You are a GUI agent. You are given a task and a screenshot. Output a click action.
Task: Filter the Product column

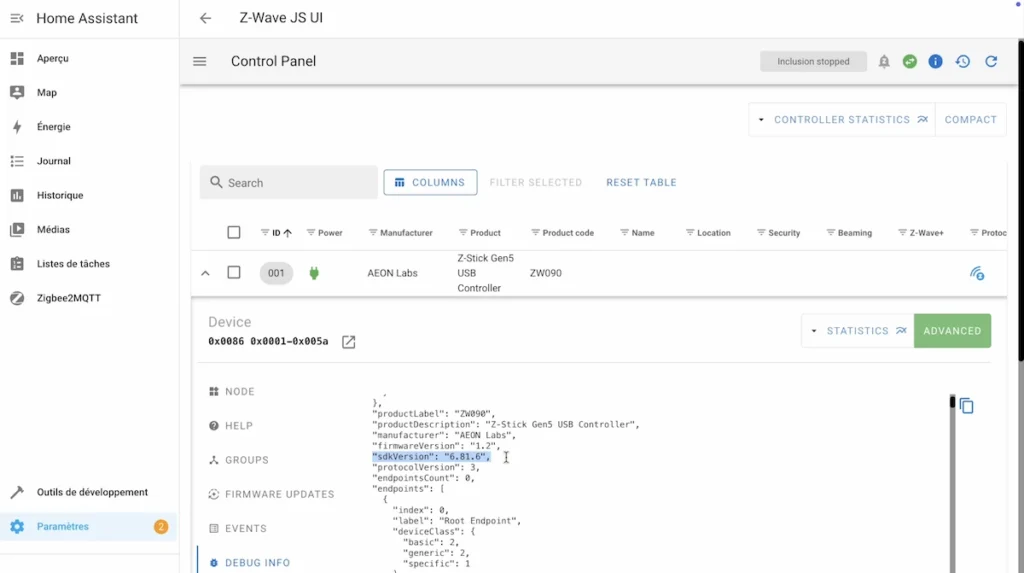coord(463,233)
